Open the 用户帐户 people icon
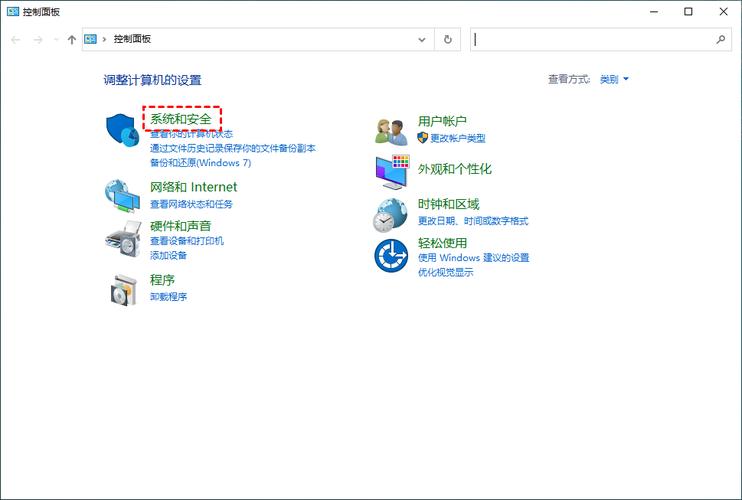This screenshot has height=500, width=742. pyautogui.click(x=391, y=132)
